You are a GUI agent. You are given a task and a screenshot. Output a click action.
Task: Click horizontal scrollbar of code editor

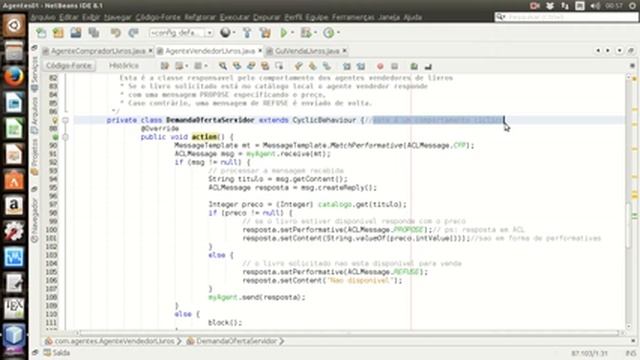tap(349, 333)
